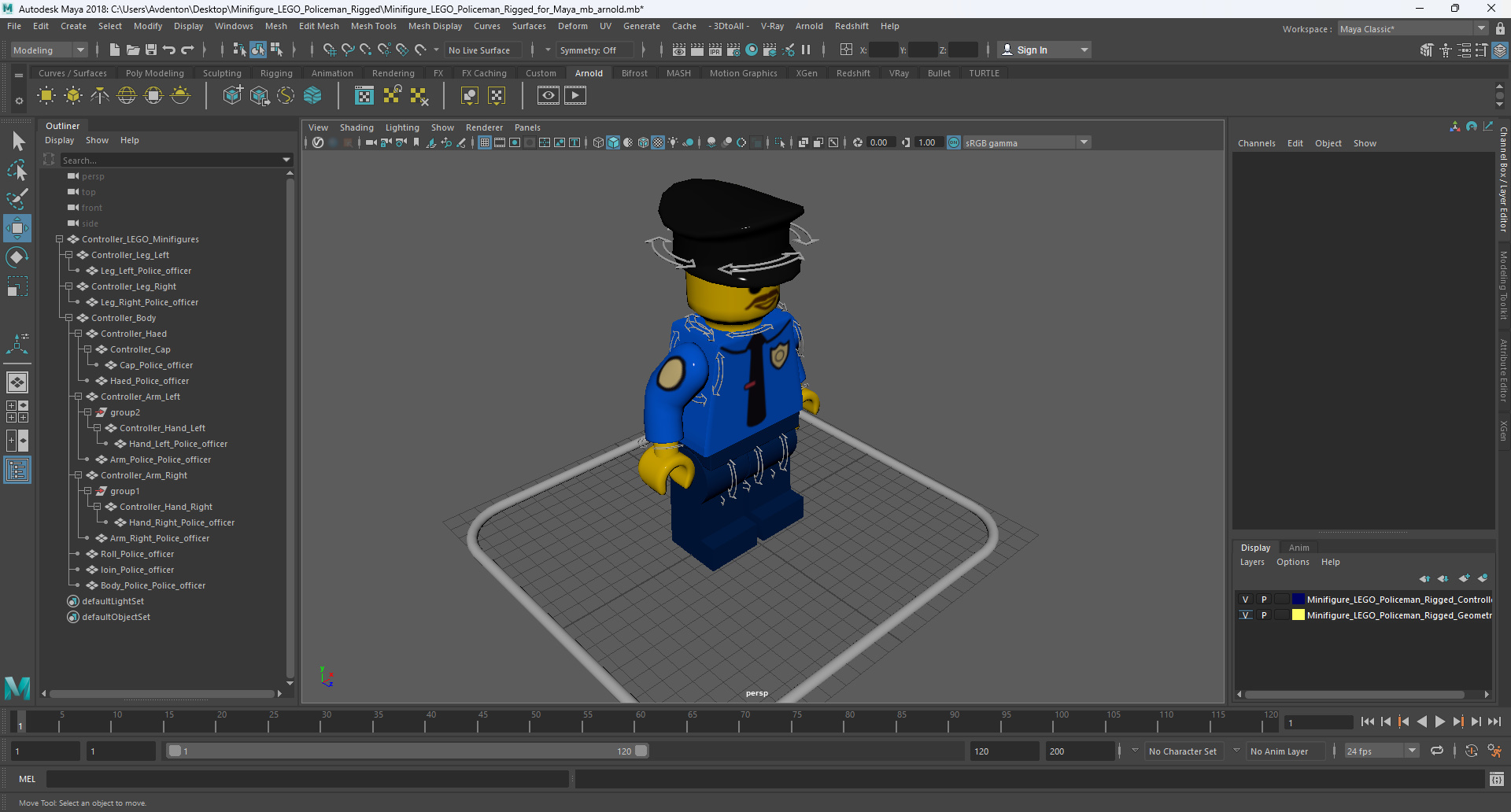
Task: Play the animation forward
Action: (1439, 722)
